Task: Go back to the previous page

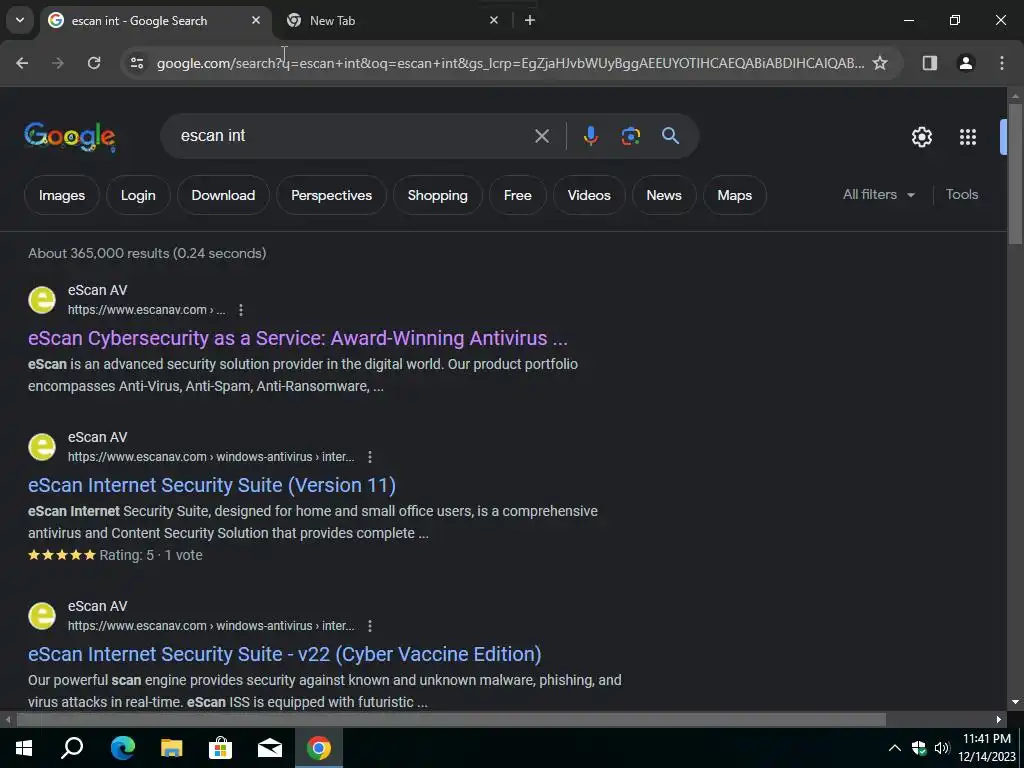Action: coord(22,63)
